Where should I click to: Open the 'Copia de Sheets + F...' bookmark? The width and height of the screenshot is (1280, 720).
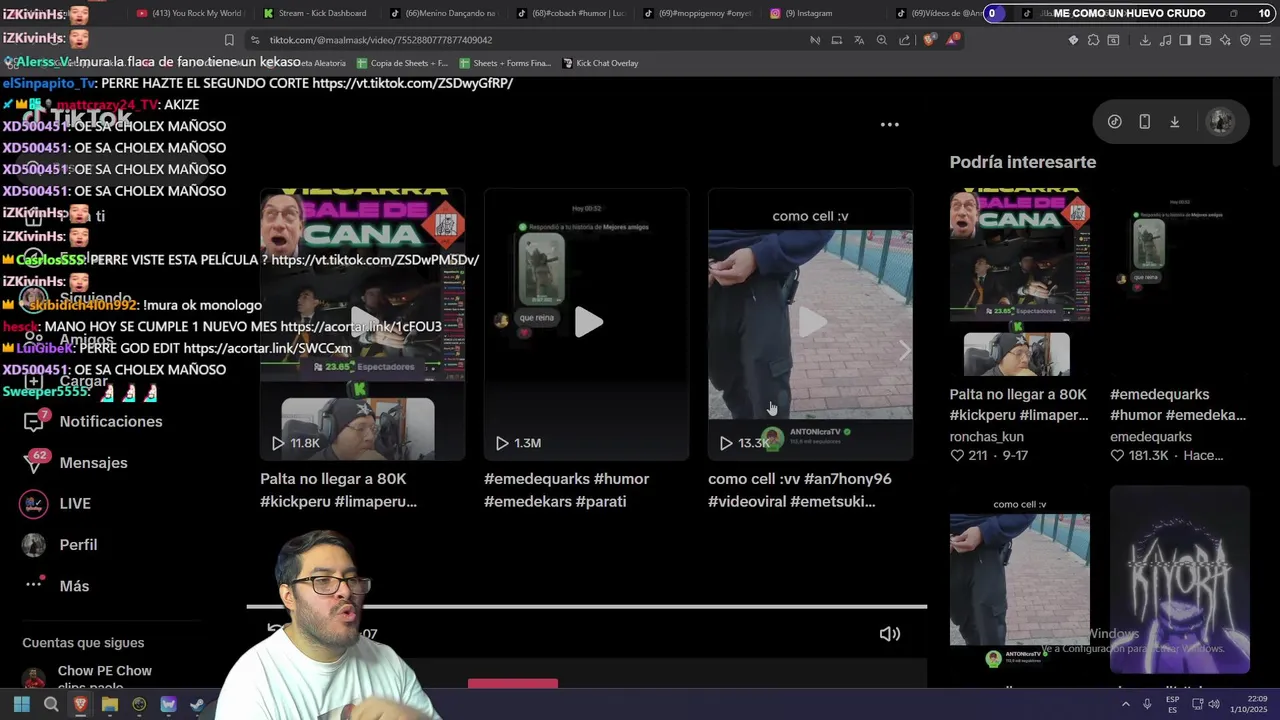pyautogui.click(x=401, y=63)
